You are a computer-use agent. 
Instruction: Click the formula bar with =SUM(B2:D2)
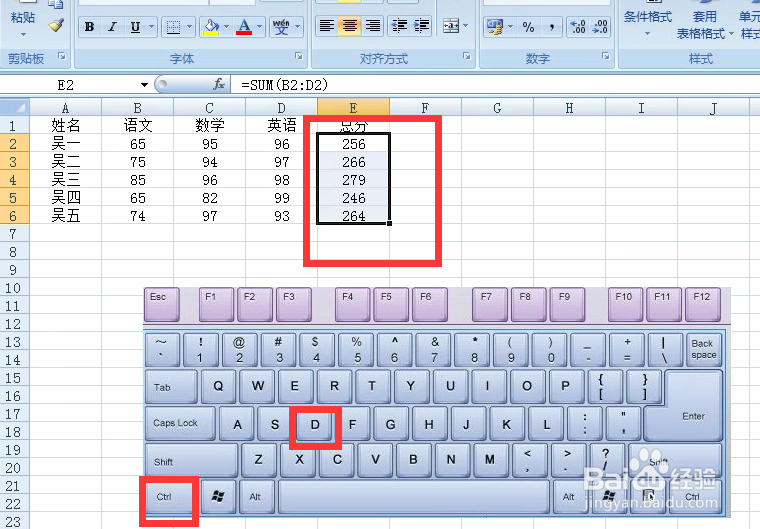tap(494, 85)
